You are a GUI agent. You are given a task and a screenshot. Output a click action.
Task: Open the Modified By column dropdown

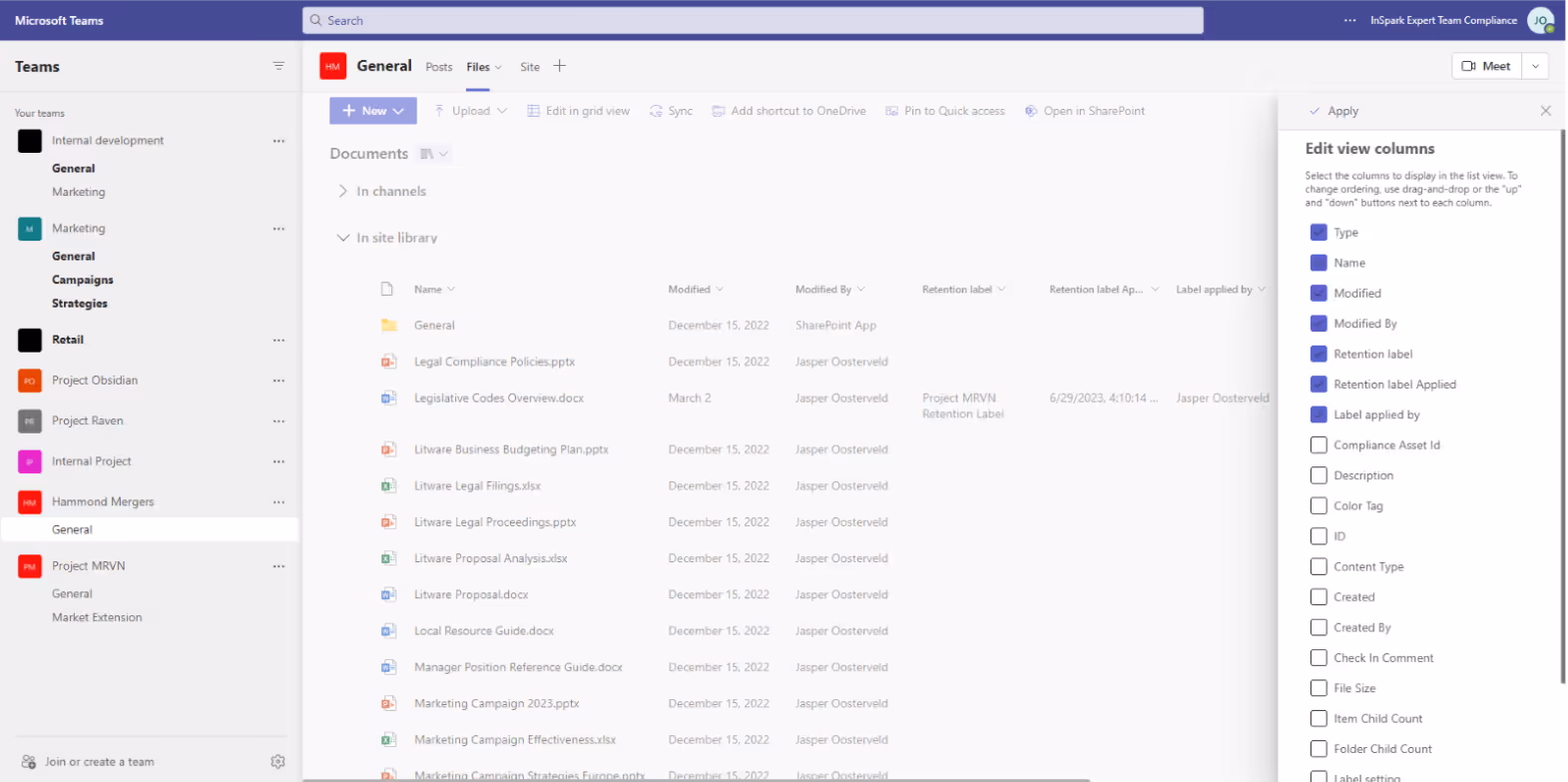pos(829,290)
